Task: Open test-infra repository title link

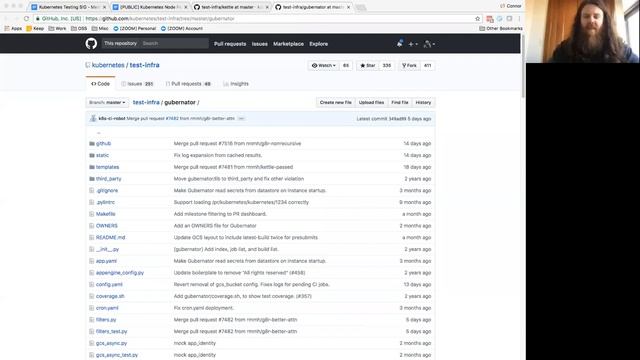Action: click(x=144, y=65)
